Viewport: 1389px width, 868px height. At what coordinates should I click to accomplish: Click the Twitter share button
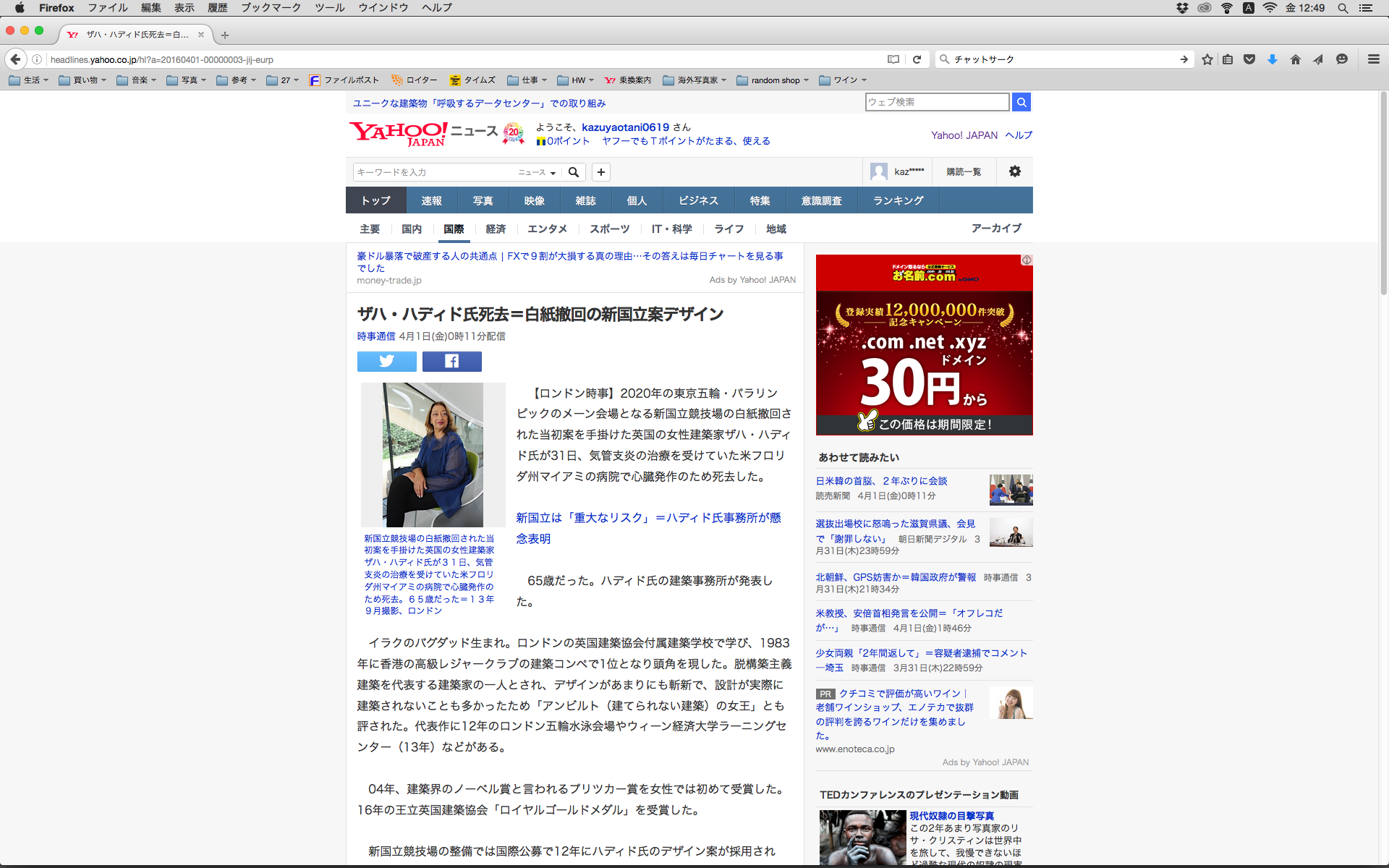click(386, 361)
